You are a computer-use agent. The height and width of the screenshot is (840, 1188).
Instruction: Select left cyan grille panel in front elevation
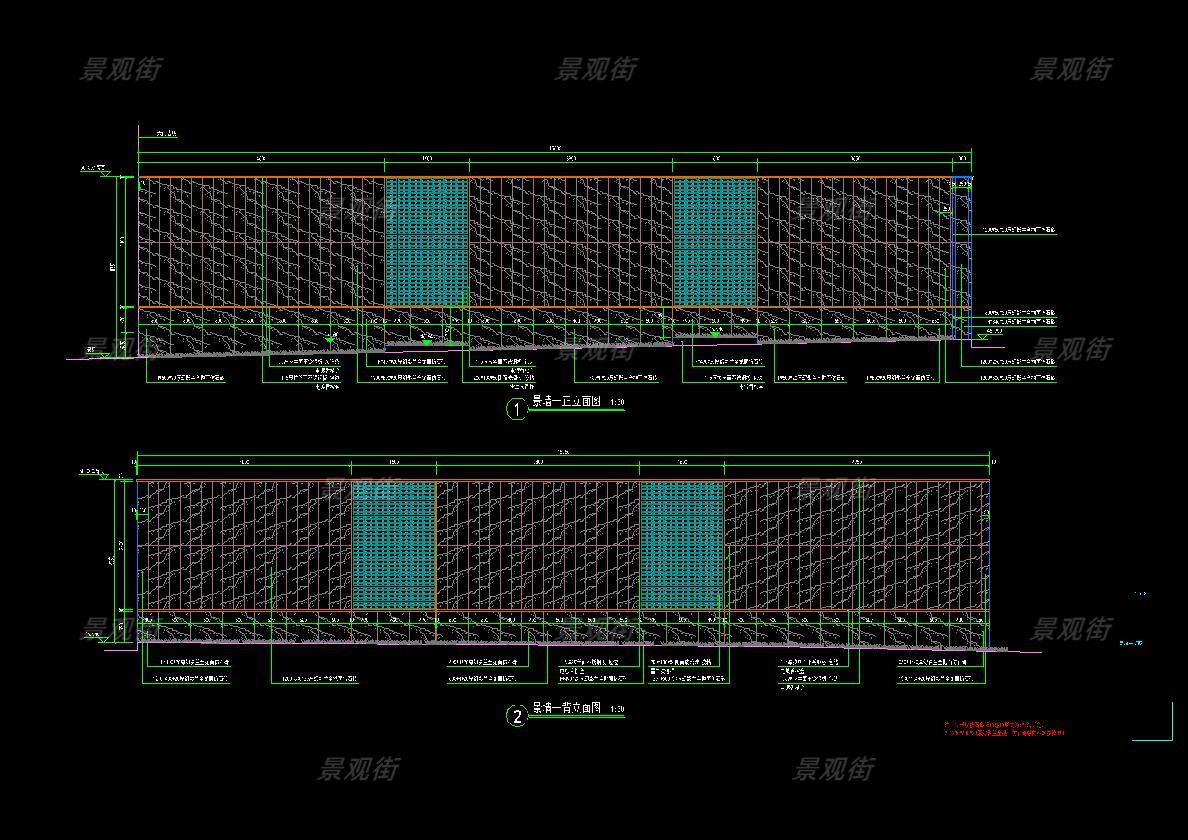[x=426, y=243]
